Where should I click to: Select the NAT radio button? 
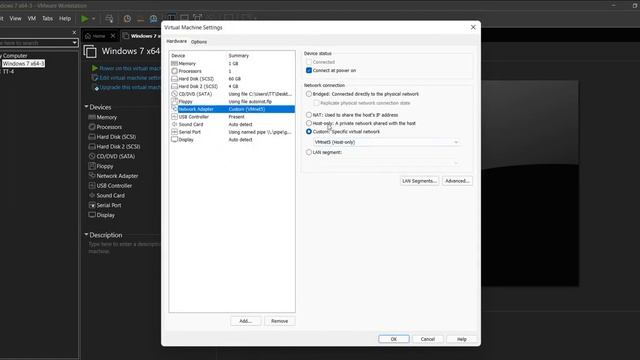309,115
